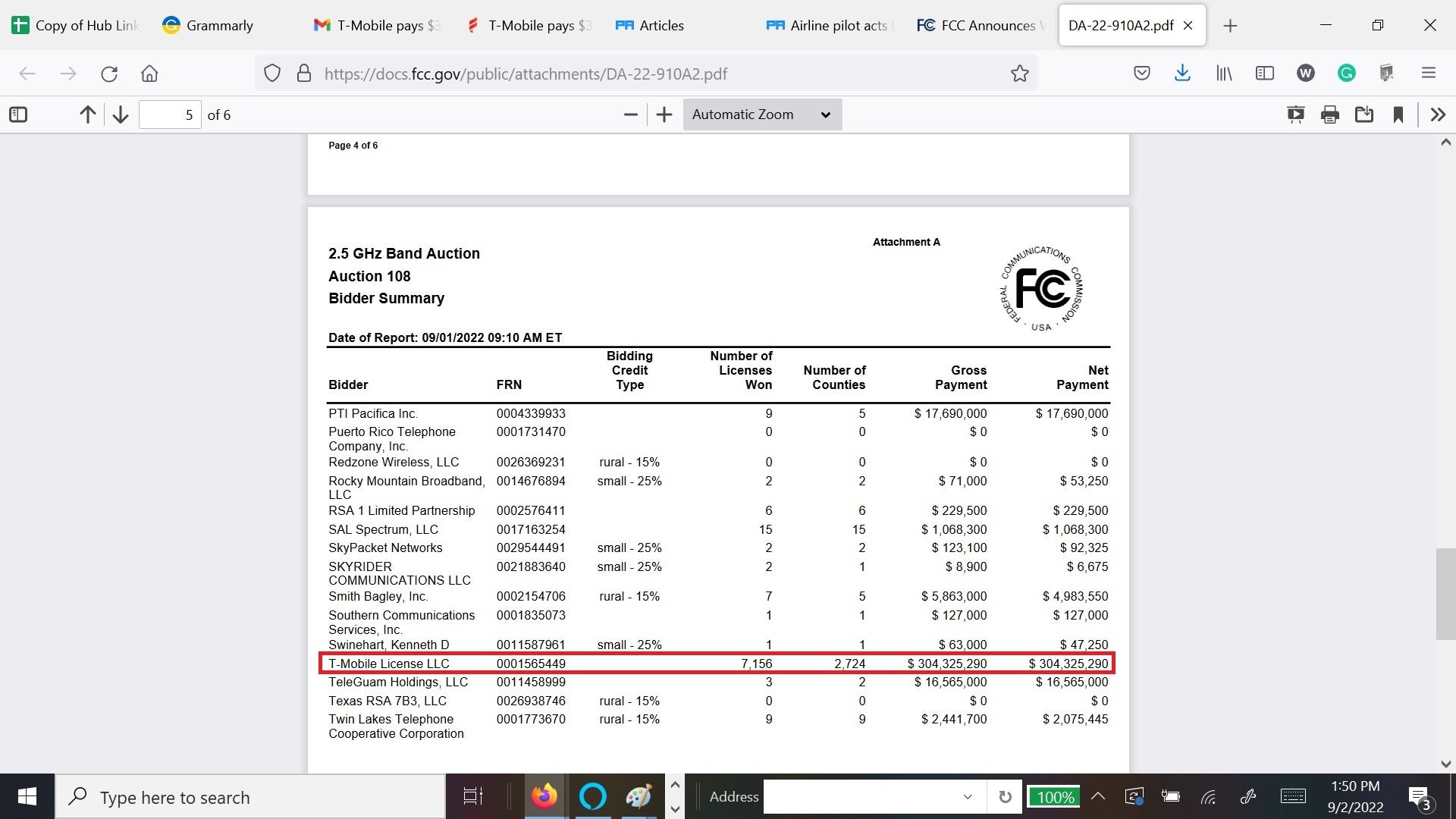Open the W extension button

click(x=1305, y=74)
